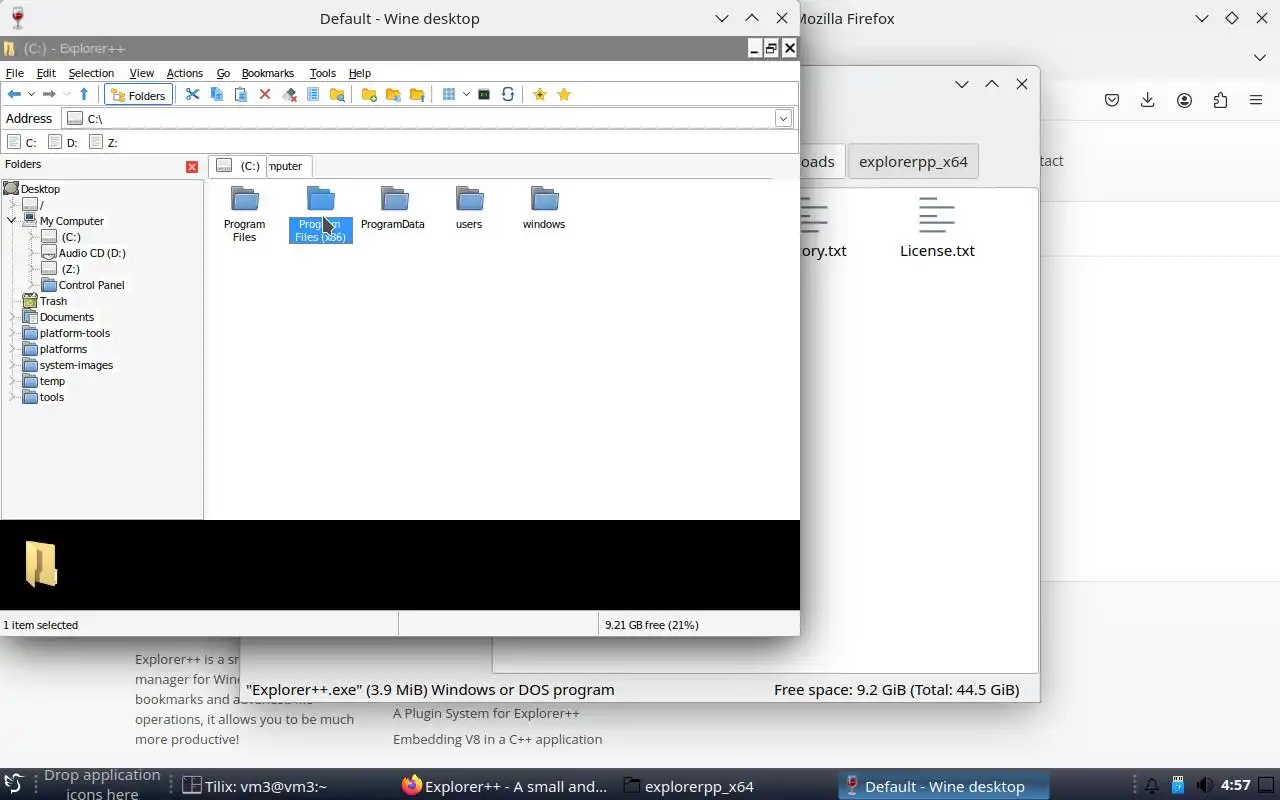
Task: Click the Copy To folder icon
Action: tap(393, 94)
